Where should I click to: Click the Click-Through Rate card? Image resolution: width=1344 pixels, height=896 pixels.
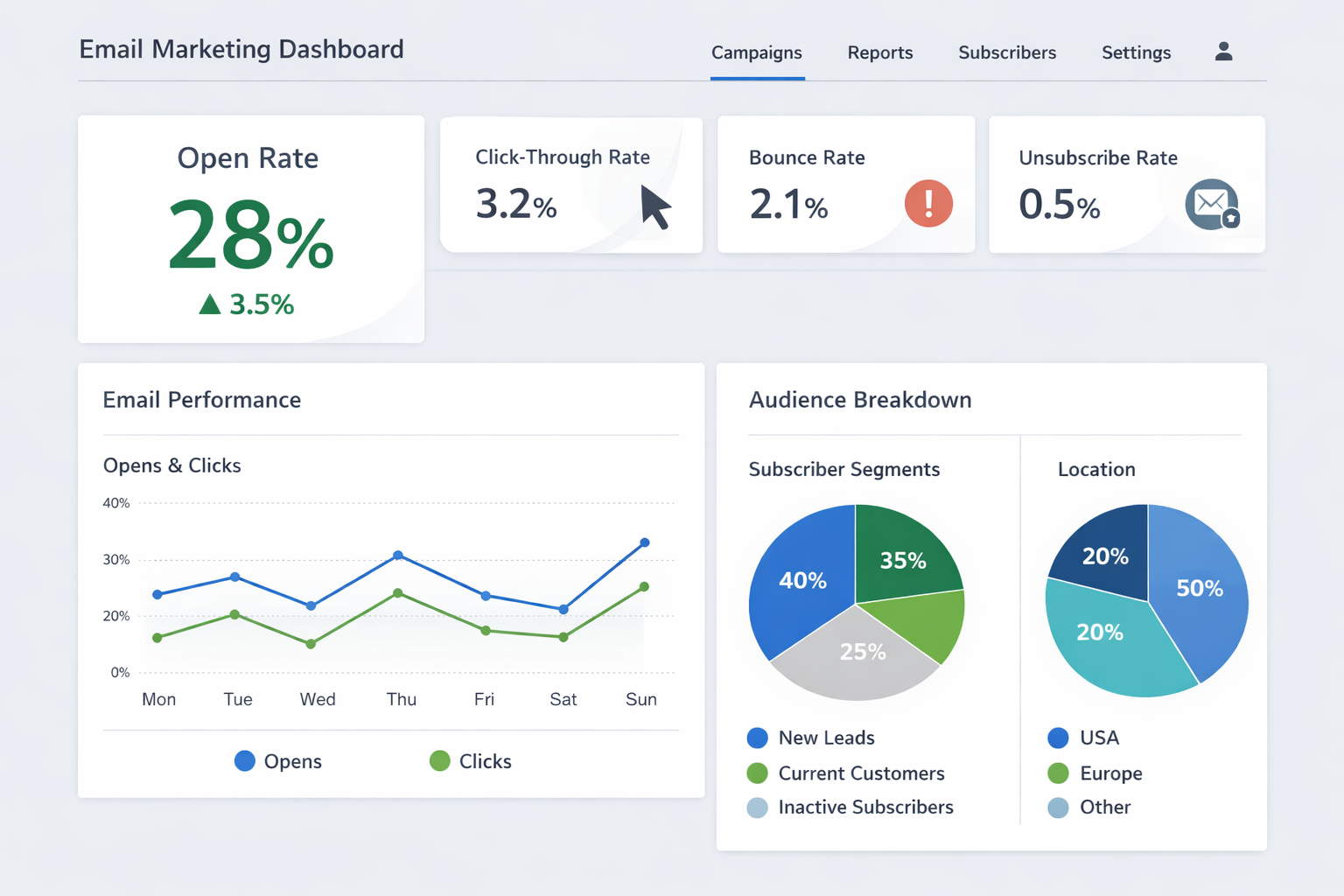pyautogui.click(x=570, y=184)
